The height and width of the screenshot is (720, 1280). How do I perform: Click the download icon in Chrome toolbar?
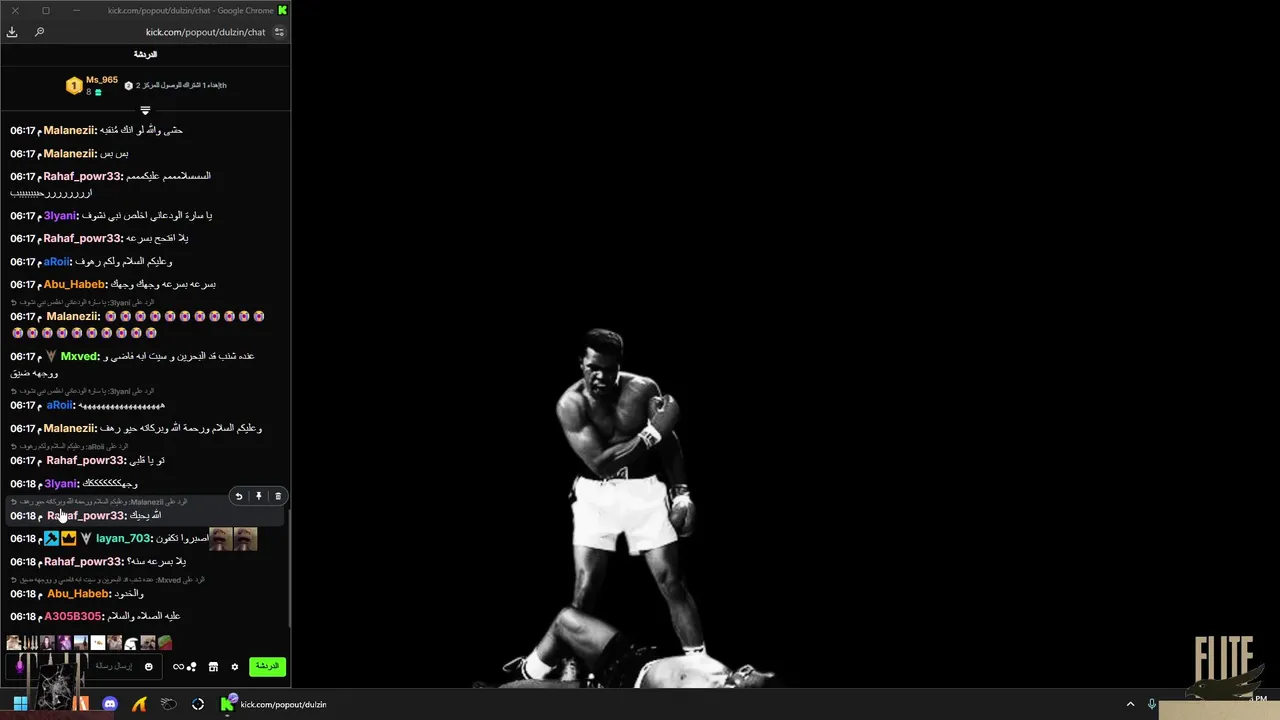[12, 32]
